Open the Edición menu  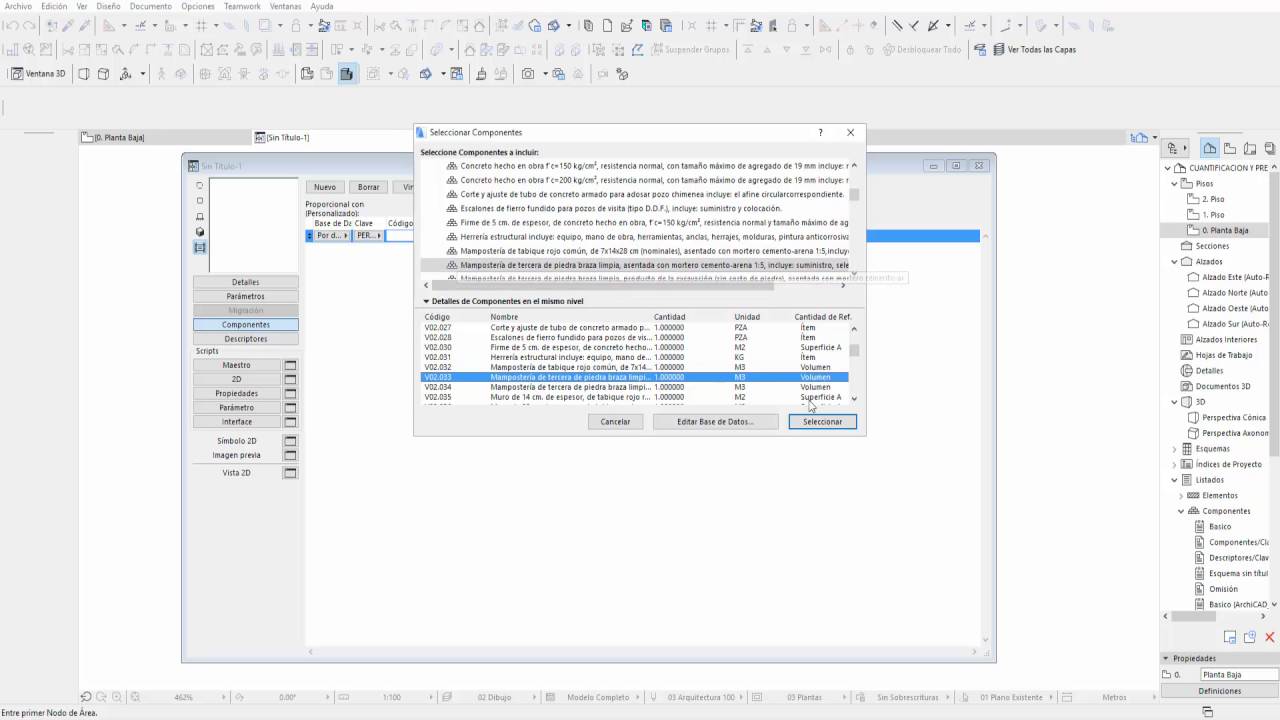[x=54, y=6]
